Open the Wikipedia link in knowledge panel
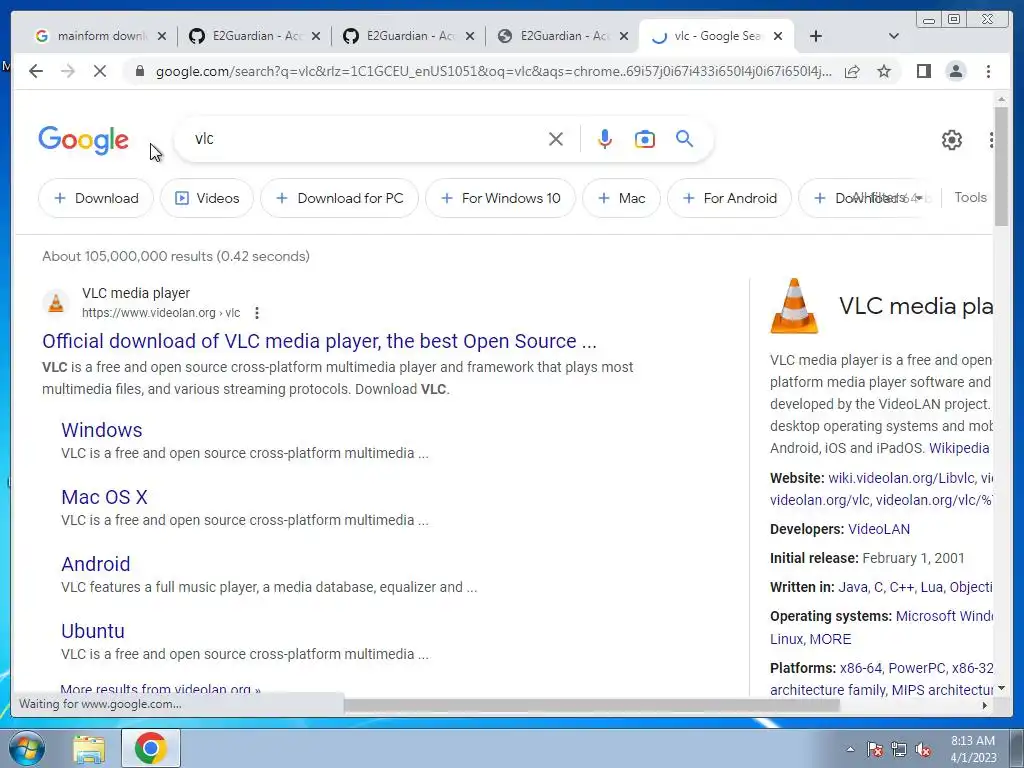 [x=959, y=448]
